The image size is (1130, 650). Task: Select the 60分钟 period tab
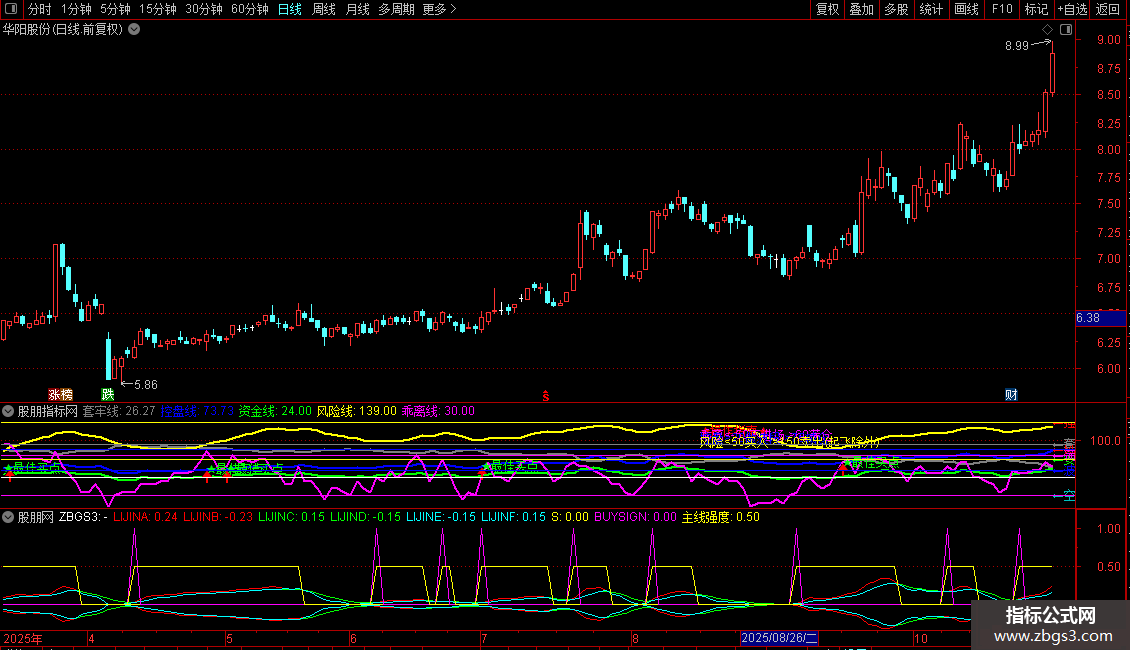point(249,10)
